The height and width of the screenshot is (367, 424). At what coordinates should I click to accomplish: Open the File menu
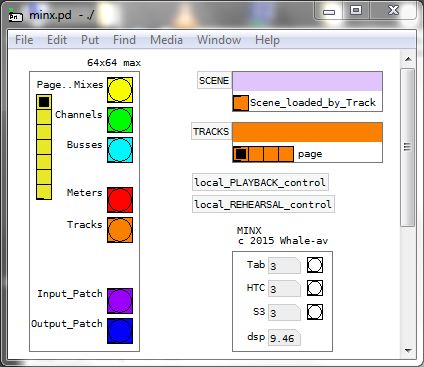click(x=24, y=40)
